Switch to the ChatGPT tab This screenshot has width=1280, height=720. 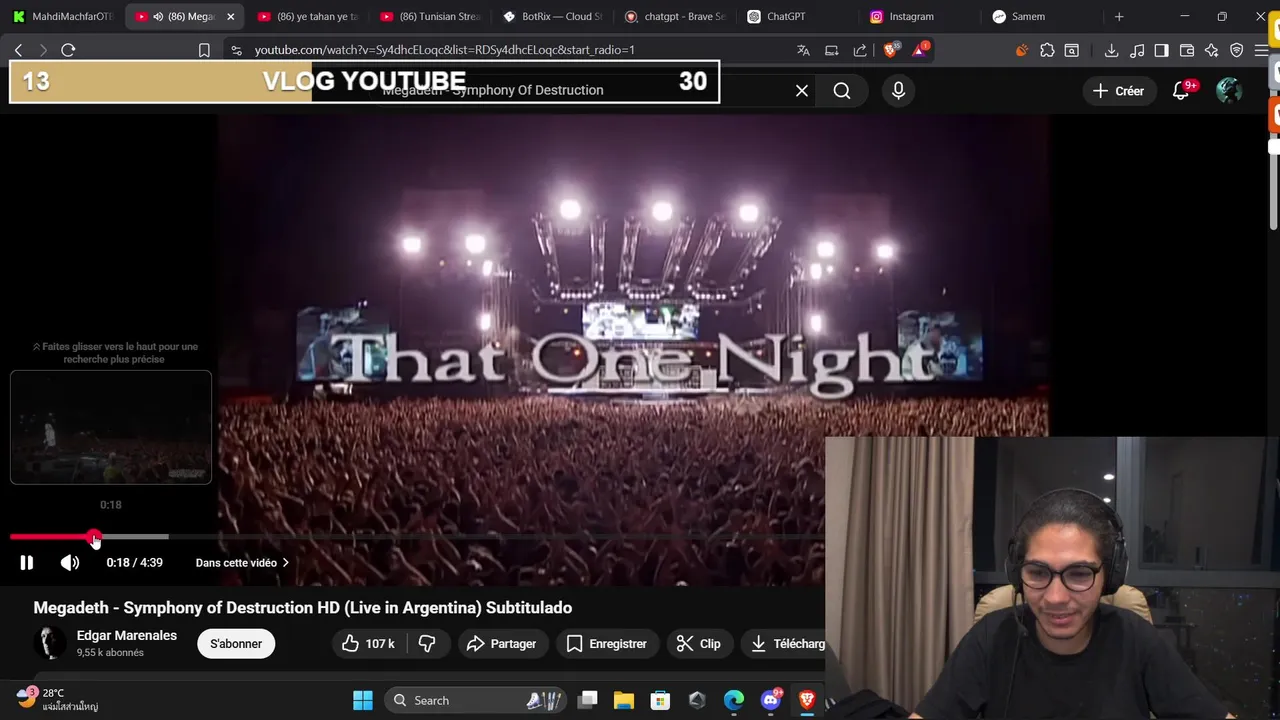(796, 16)
